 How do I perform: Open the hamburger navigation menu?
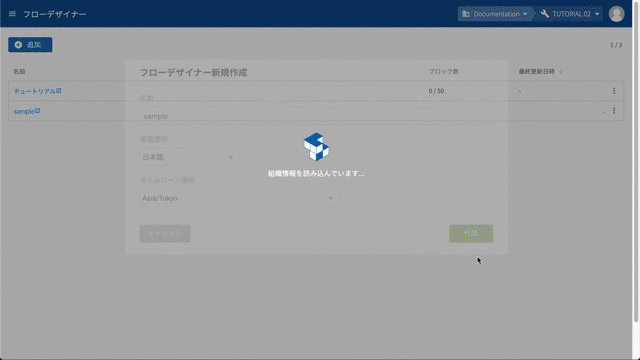(x=12, y=14)
